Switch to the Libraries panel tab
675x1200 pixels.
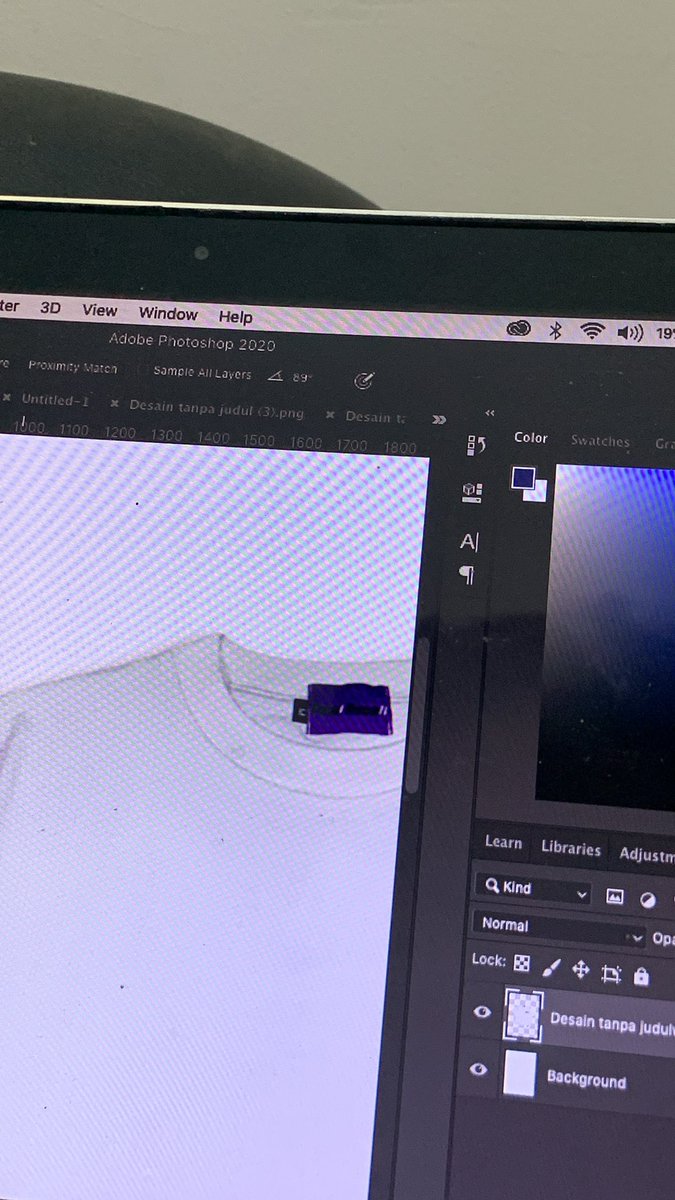click(571, 848)
